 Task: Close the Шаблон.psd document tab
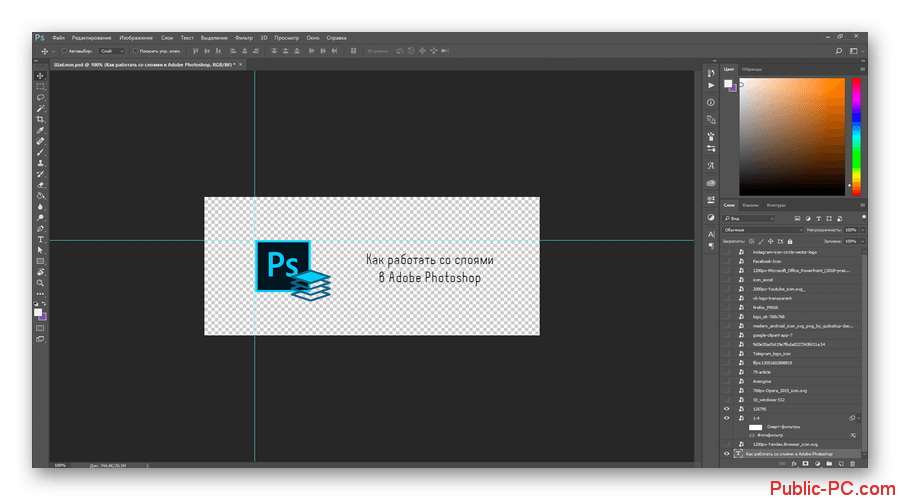click(x=240, y=64)
